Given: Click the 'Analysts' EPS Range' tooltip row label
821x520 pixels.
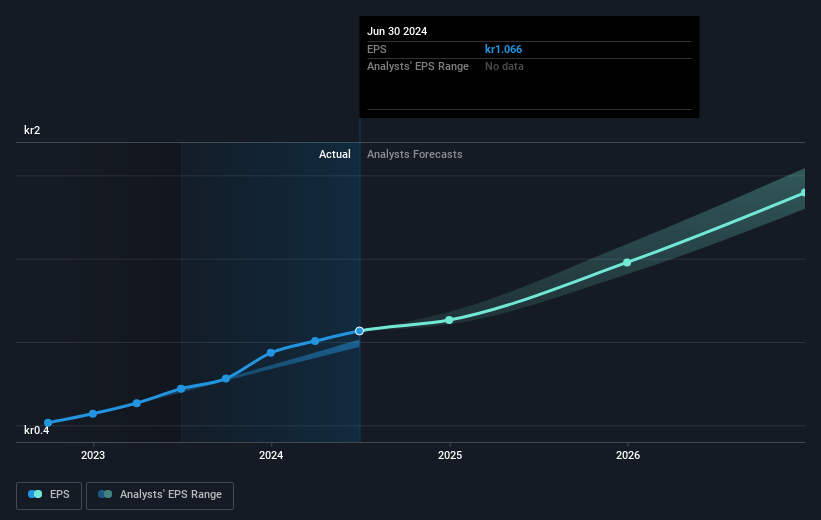Looking at the screenshot, I should pyautogui.click(x=418, y=67).
